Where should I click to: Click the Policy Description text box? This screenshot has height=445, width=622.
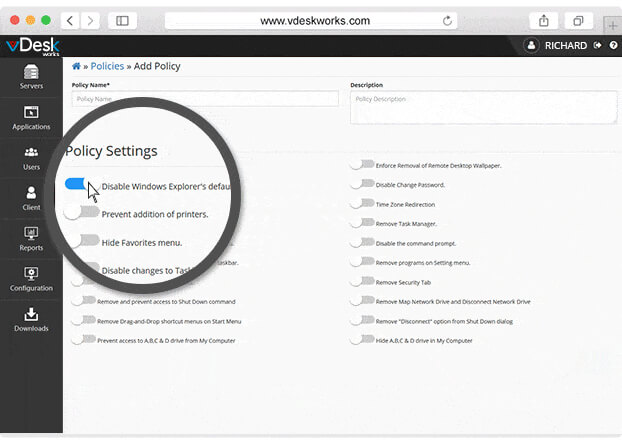point(480,107)
